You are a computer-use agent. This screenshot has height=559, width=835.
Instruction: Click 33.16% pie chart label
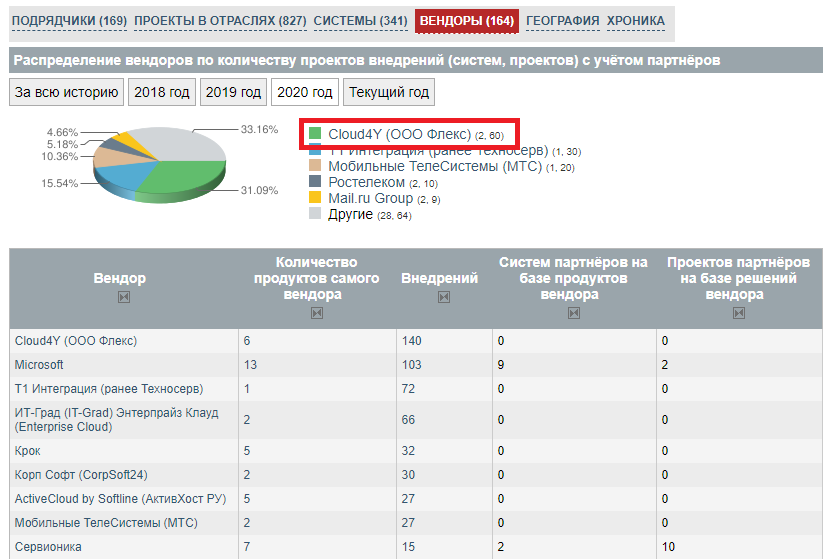(259, 129)
